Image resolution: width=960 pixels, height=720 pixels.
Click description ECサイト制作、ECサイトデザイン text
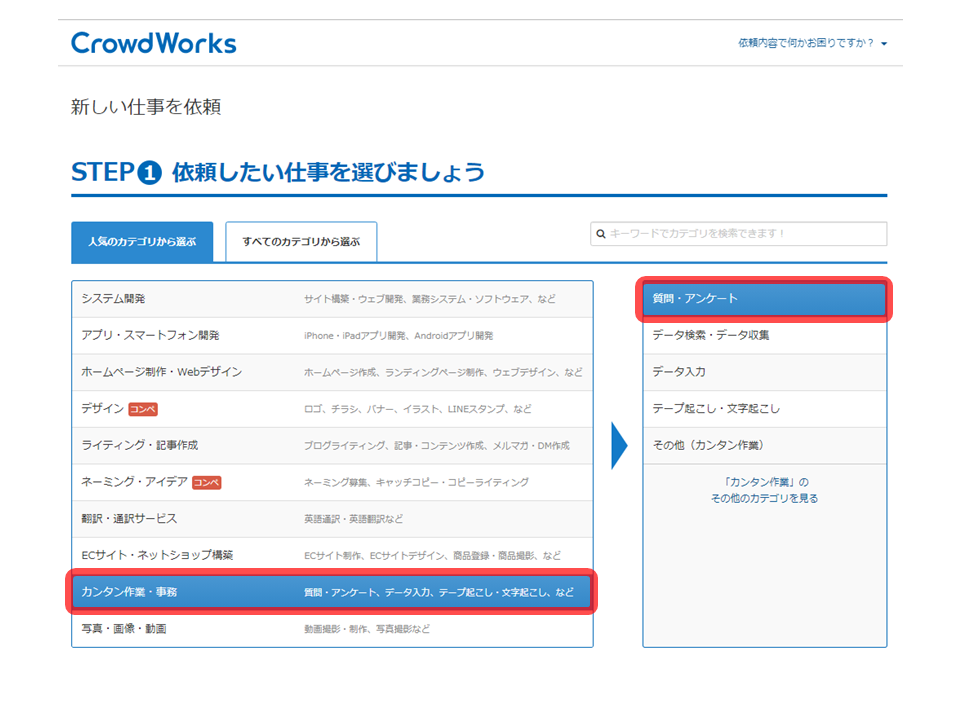coord(375,555)
